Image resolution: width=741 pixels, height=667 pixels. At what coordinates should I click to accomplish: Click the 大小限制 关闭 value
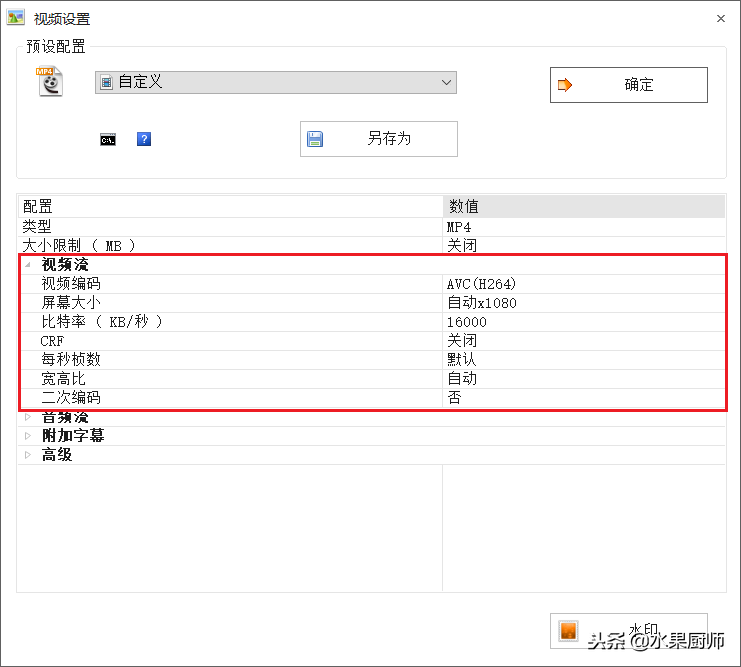(462, 246)
